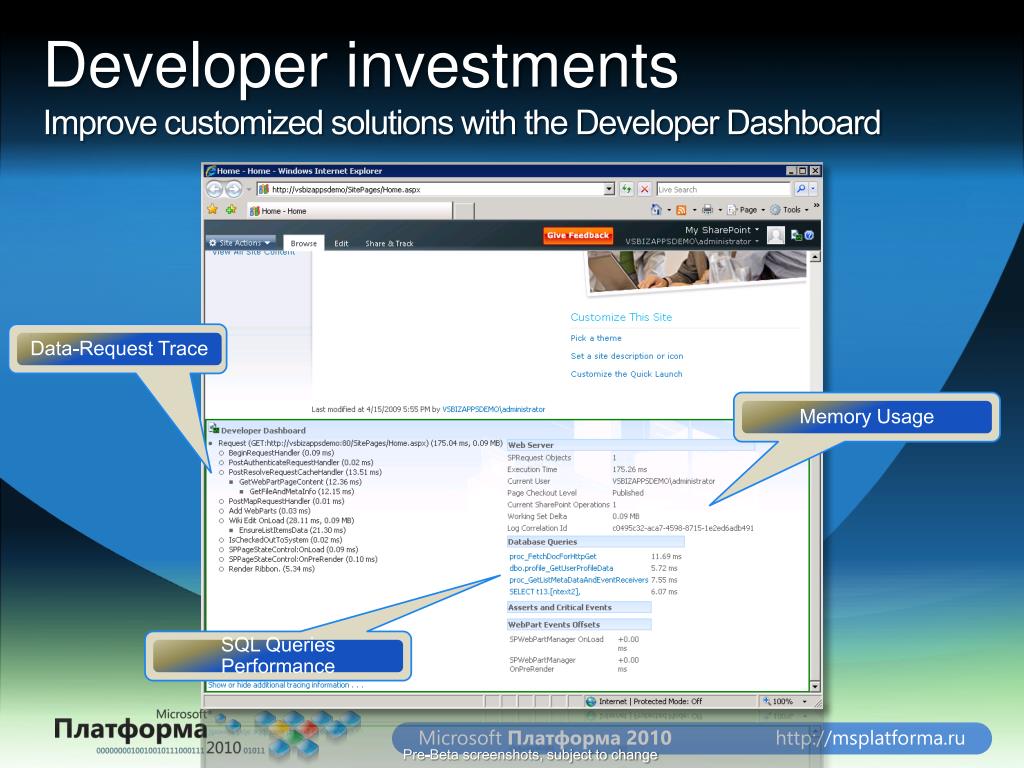1024x768 pixels.
Task: Open the Share & Track ribbon tab
Action: (x=389, y=244)
